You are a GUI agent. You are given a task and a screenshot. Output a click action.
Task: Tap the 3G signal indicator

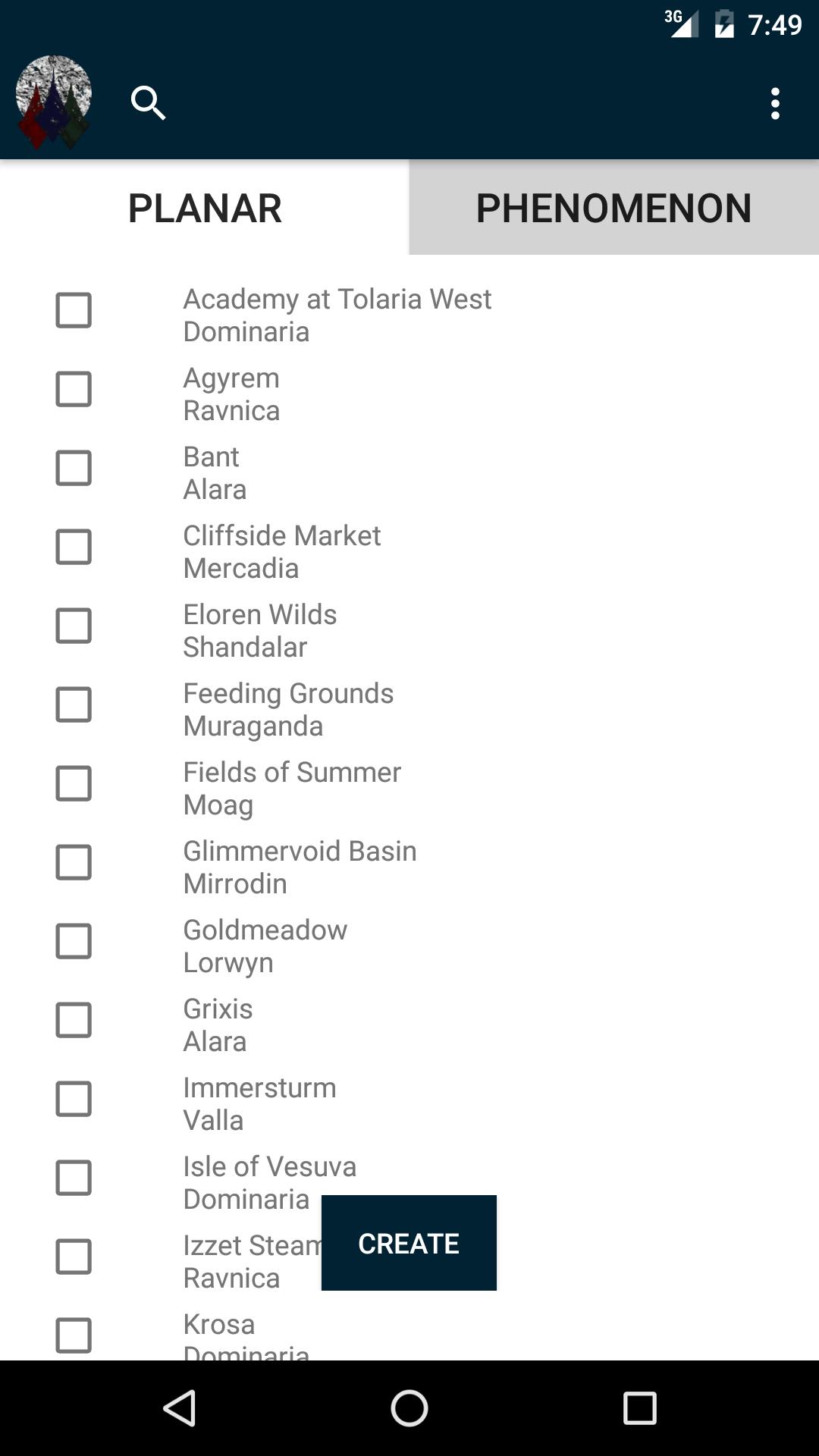coord(681,23)
